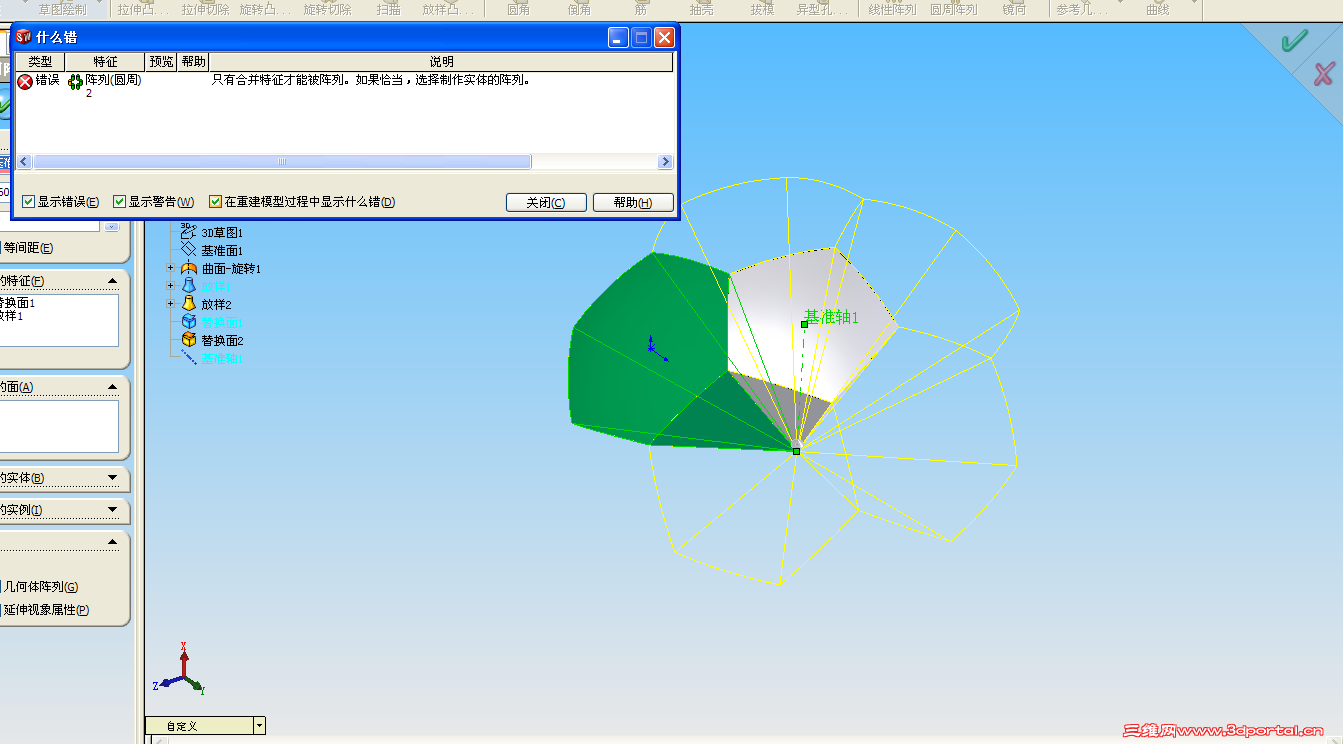Click the 替换面2 replace face icon

pyautogui.click(x=189, y=340)
